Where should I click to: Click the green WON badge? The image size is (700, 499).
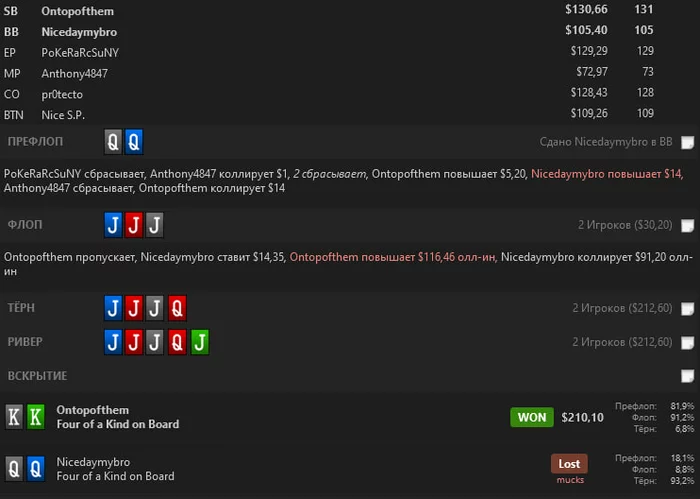coord(532,417)
